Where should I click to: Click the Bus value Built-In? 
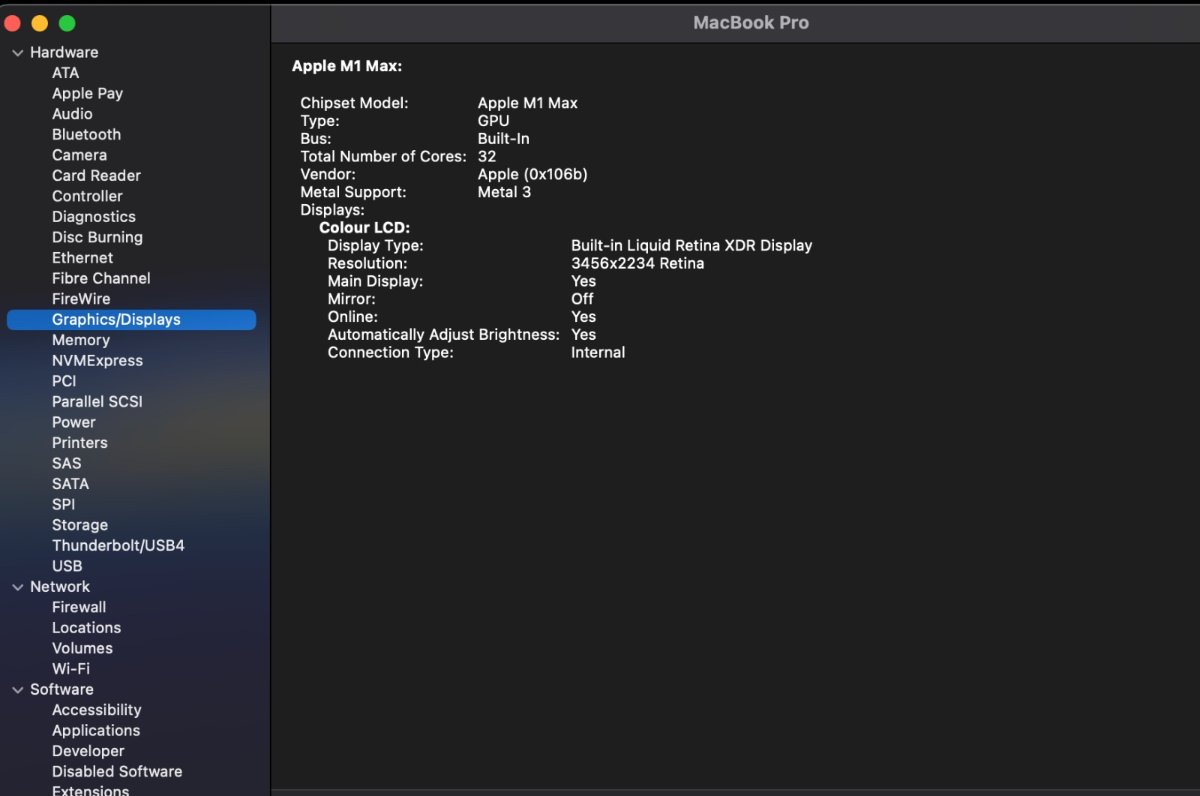tap(504, 139)
